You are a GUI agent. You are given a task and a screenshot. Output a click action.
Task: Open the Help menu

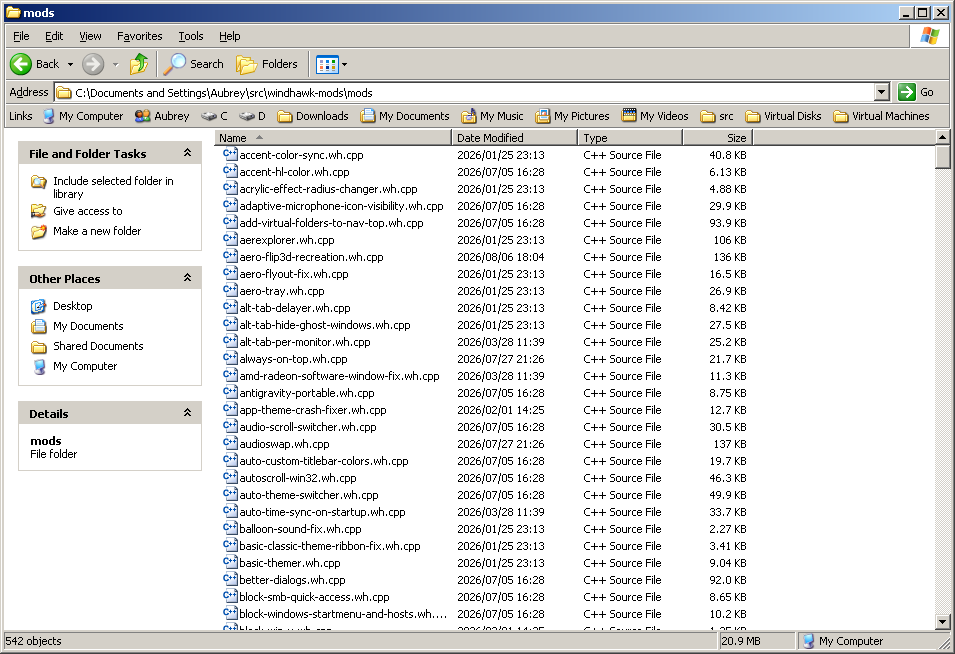click(230, 36)
